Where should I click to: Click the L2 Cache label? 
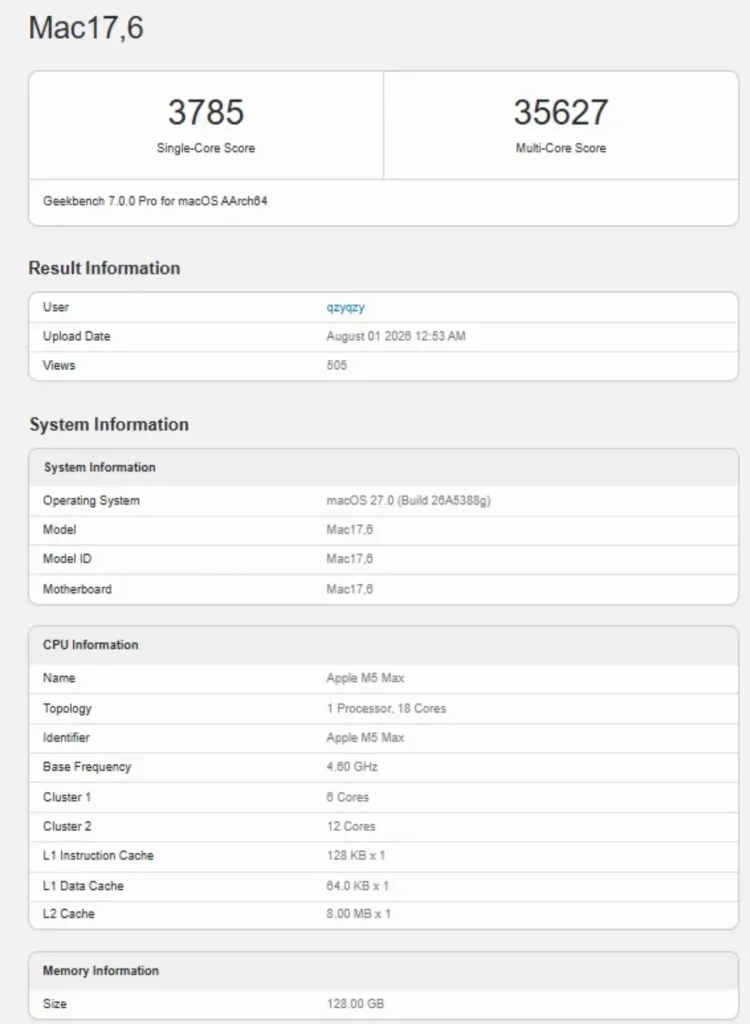click(69, 914)
